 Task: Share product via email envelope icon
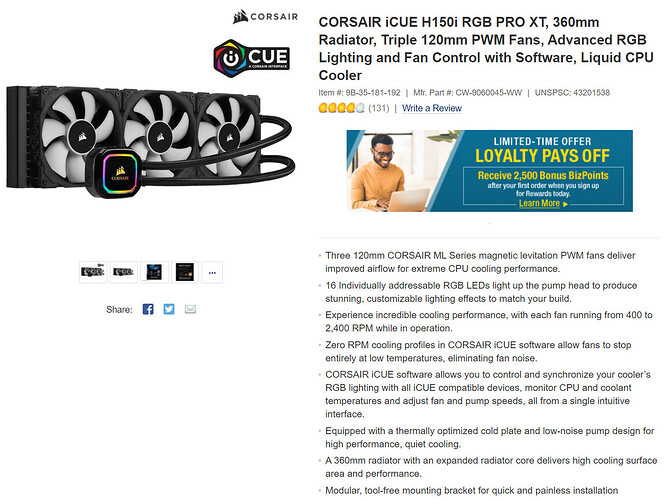pyautogui.click(x=190, y=309)
